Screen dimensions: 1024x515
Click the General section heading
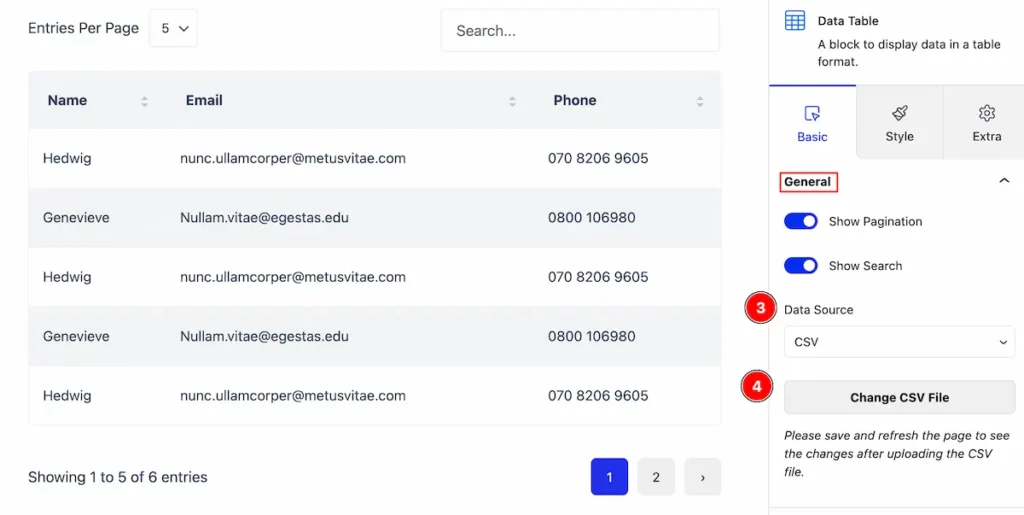[808, 182]
